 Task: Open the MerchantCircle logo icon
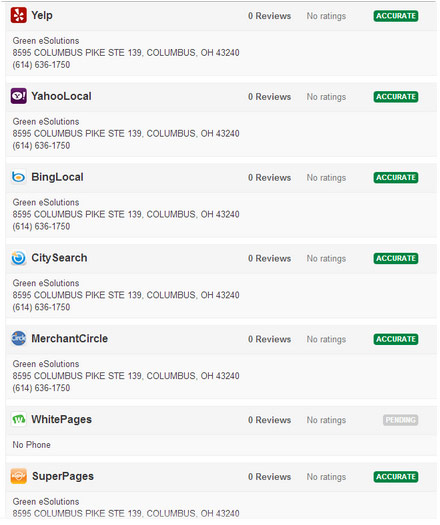pos(18,339)
